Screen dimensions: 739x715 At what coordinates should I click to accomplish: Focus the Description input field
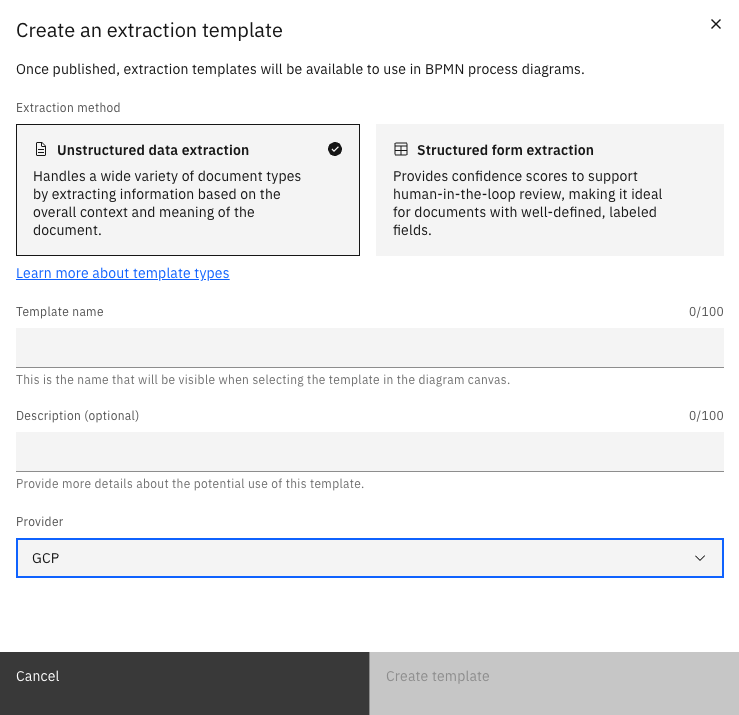click(x=370, y=451)
